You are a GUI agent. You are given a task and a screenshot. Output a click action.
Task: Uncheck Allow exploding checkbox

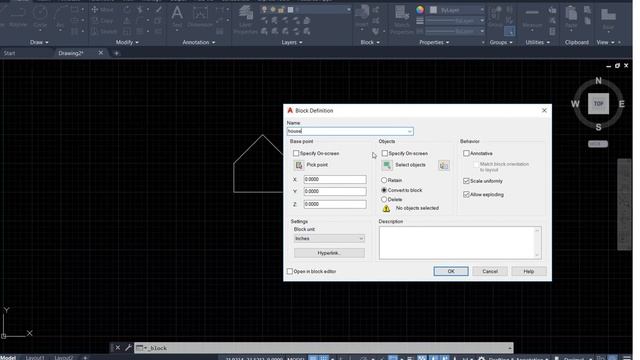point(466,195)
